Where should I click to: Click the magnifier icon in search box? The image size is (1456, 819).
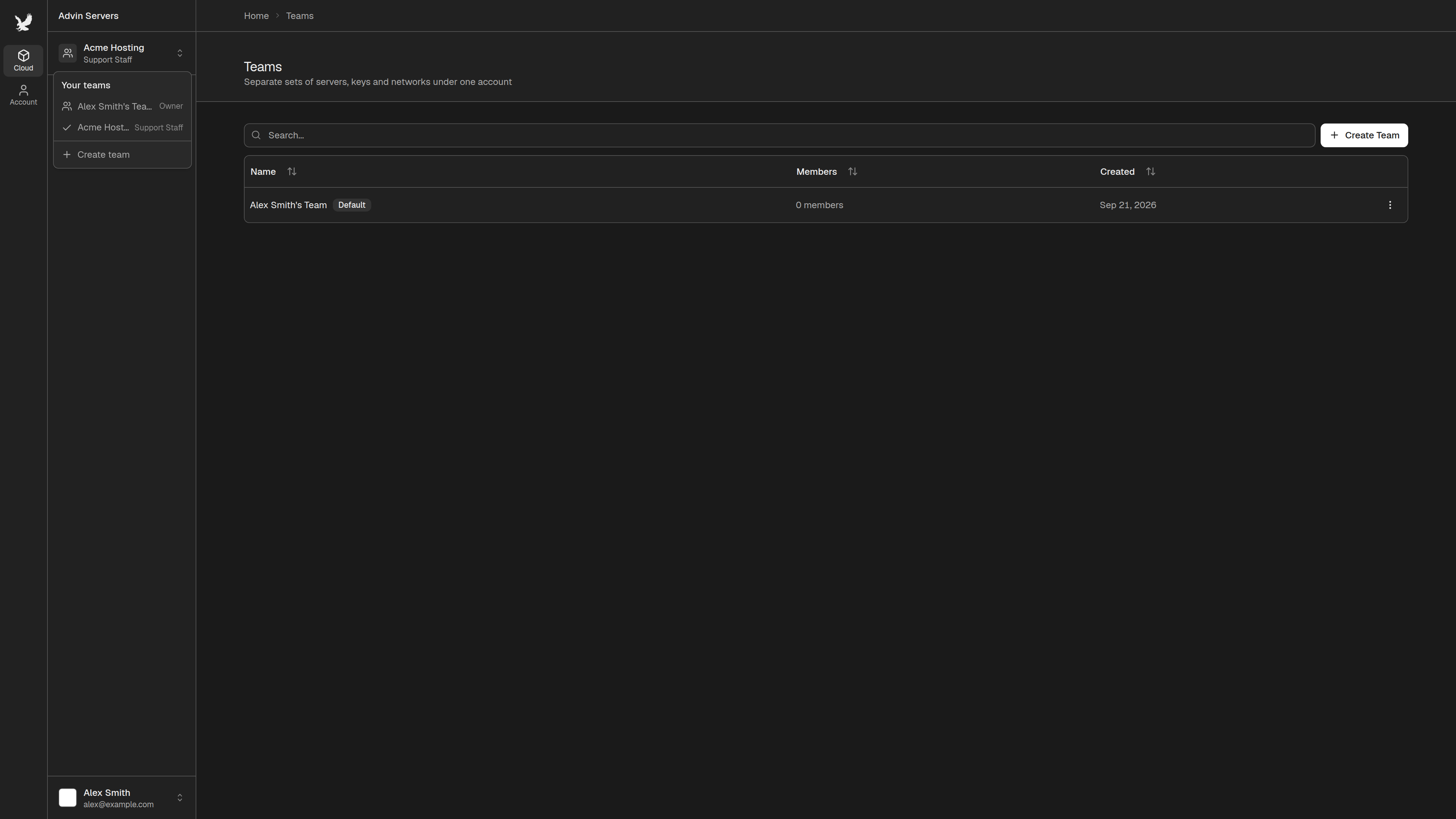(x=256, y=135)
